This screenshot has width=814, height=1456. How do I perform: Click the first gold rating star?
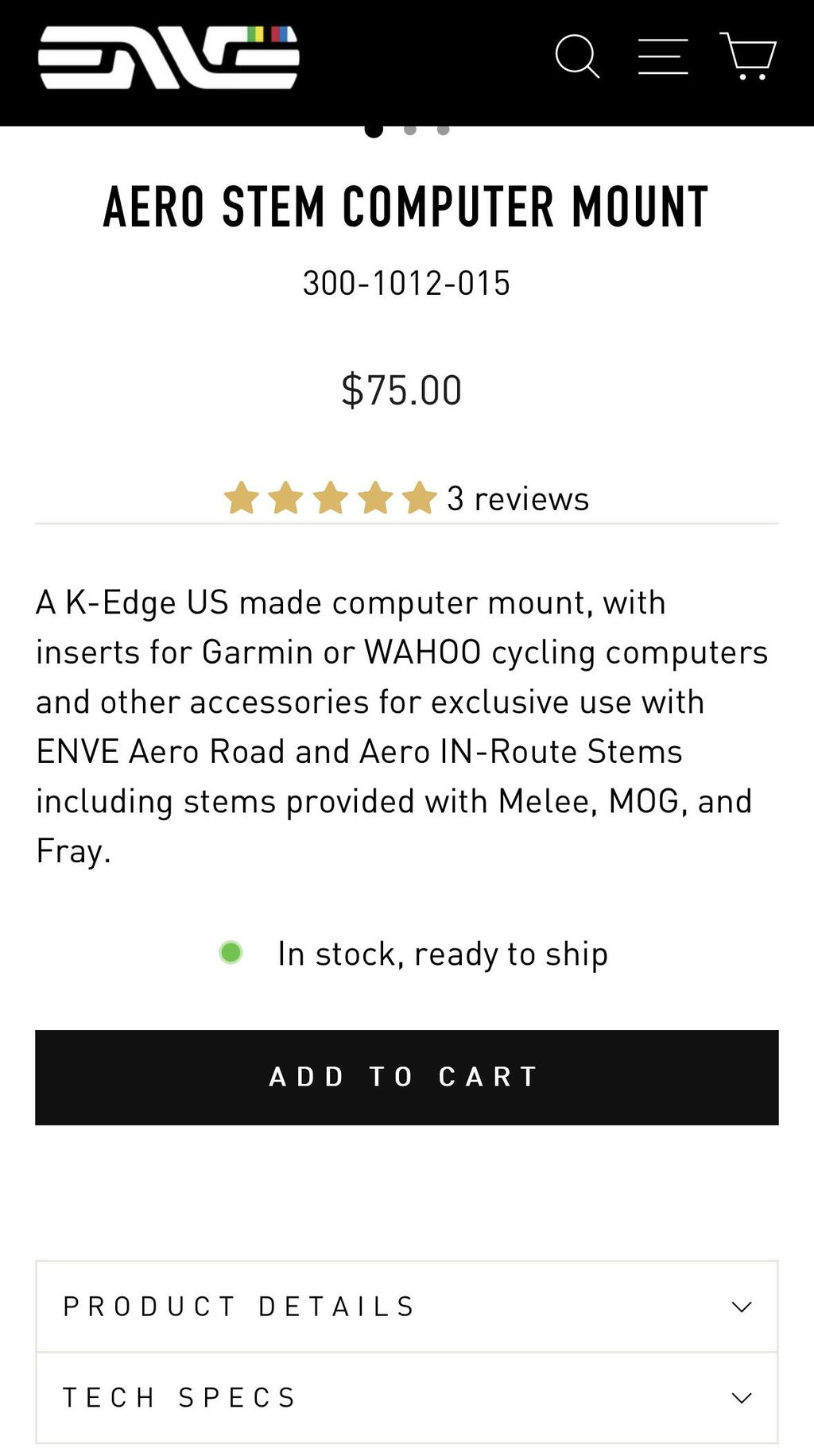[241, 498]
